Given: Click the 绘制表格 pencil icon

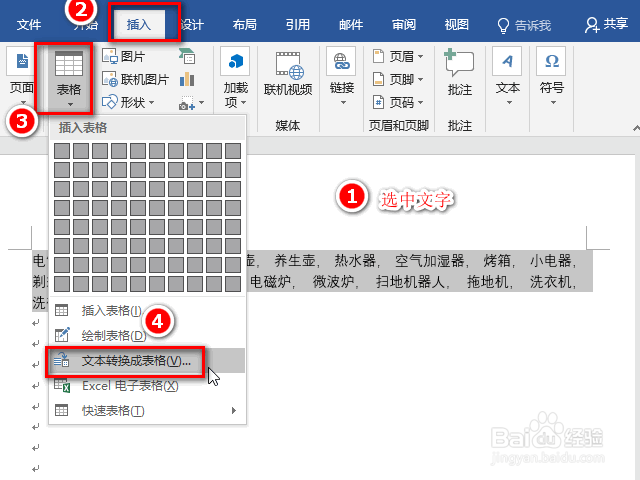Looking at the screenshot, I should [x=62, y=335].
